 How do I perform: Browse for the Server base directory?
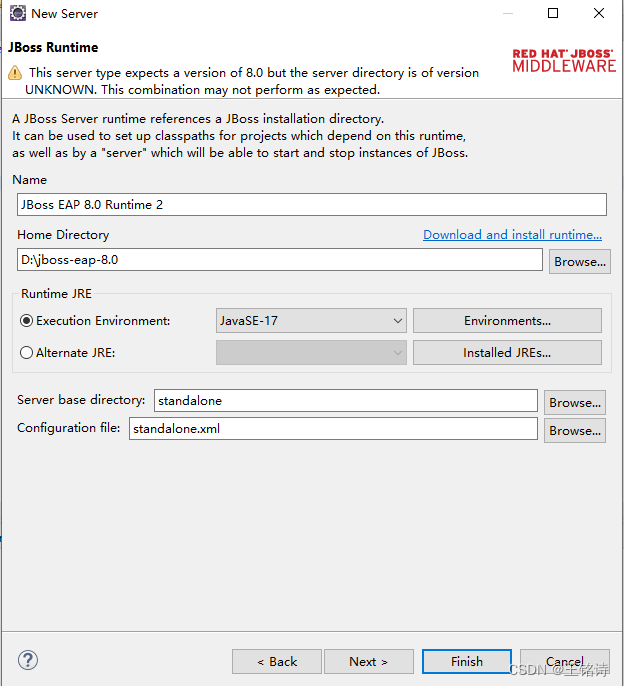(575, 402)
